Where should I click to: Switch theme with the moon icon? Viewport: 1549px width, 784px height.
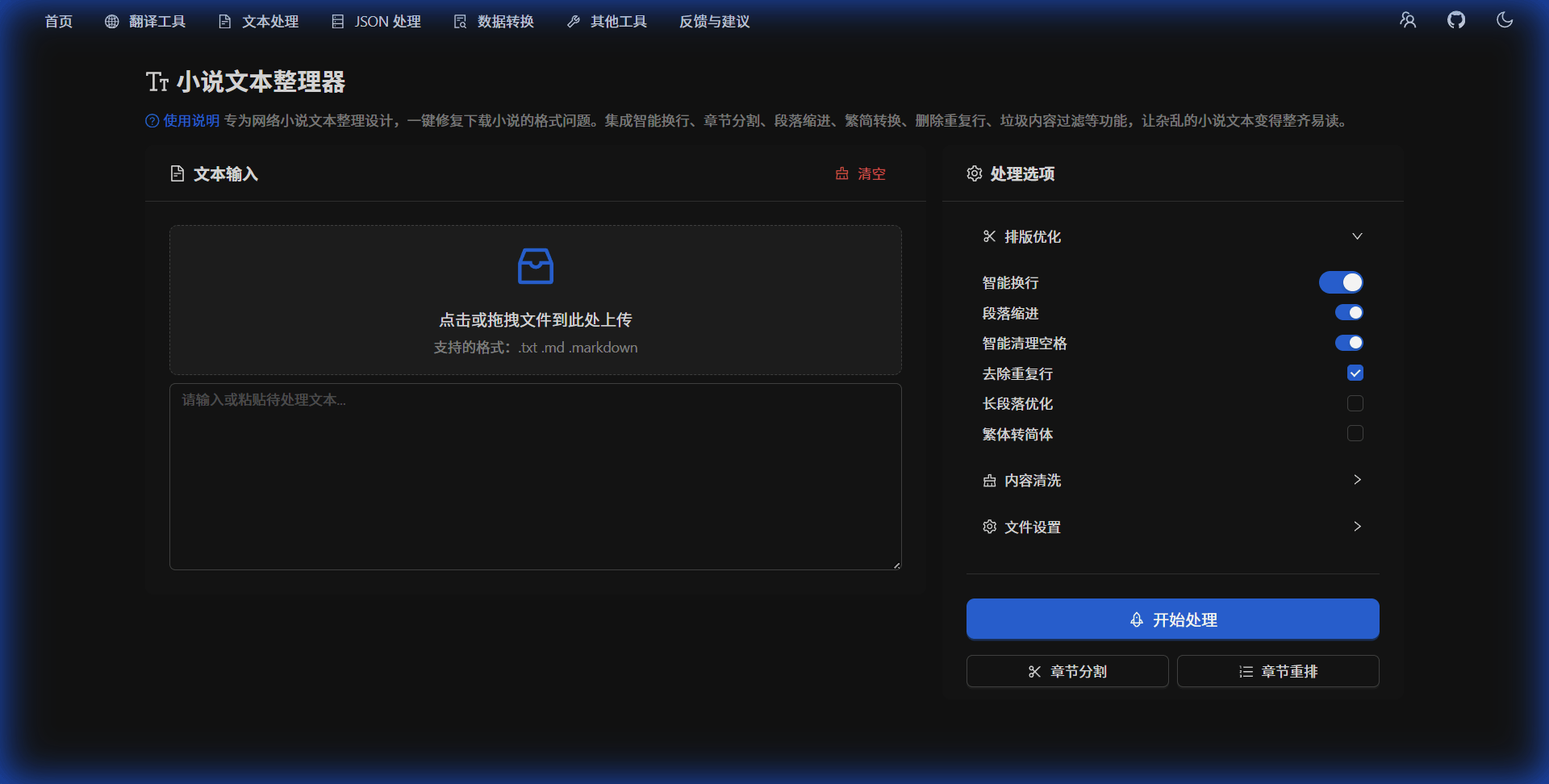1505,19
